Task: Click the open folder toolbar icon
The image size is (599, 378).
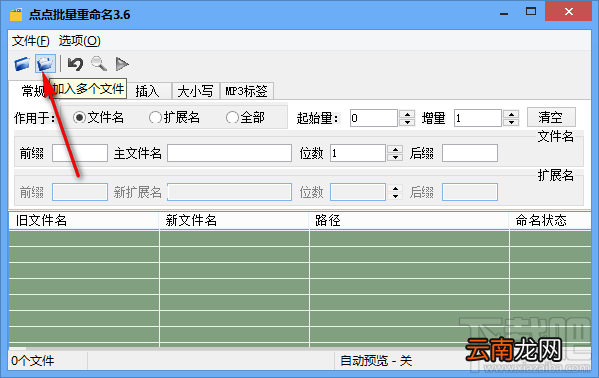Action: click(x=22, y=63)
